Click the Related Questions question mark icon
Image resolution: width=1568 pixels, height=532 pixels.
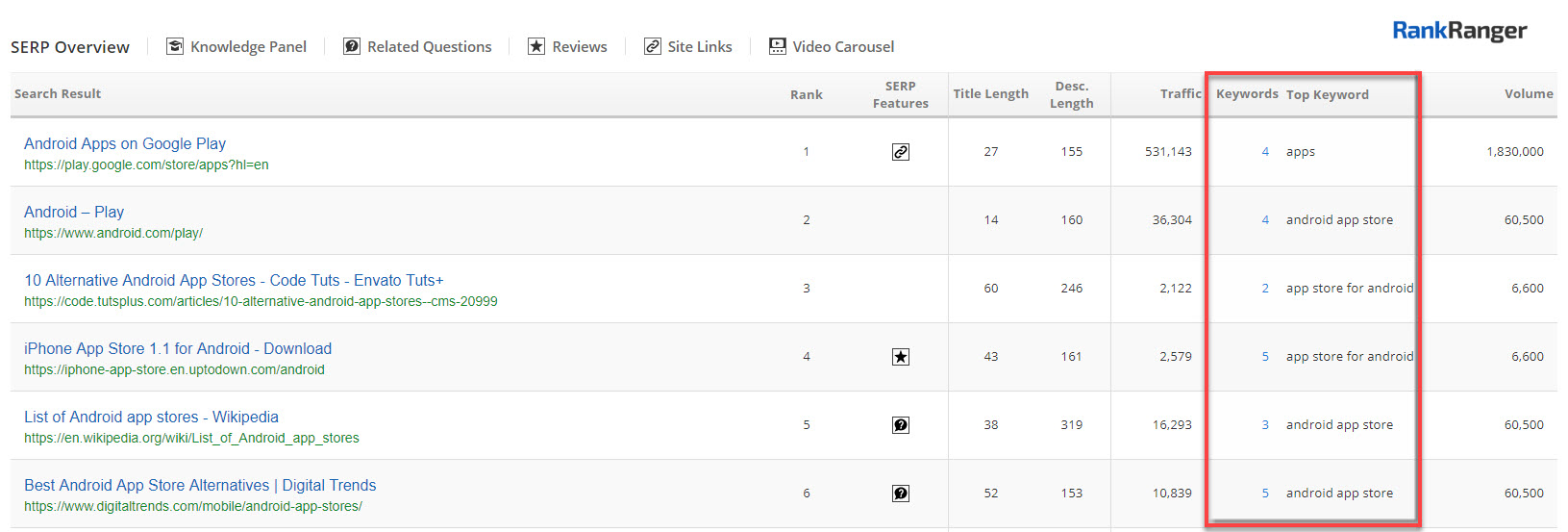352,46
